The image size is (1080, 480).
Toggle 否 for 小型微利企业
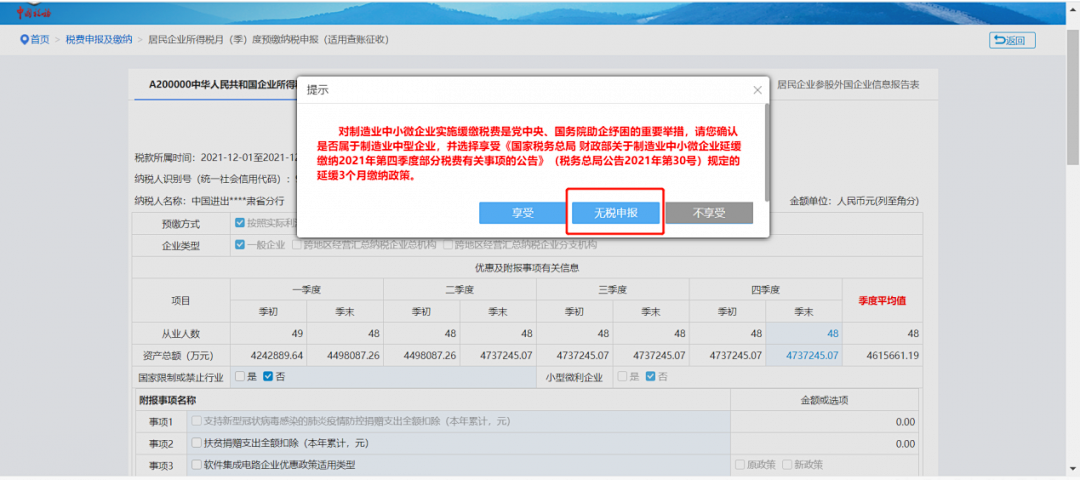tap(650, 377)
